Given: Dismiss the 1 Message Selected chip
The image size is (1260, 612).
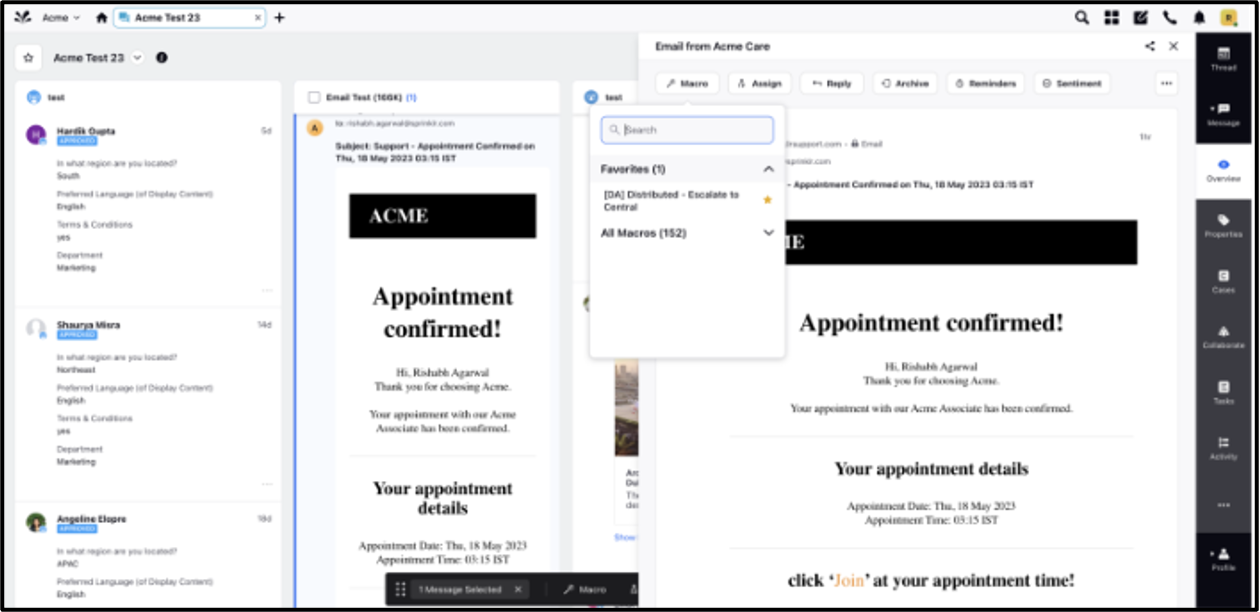Looking at the screenshot, I should tap(518, 590).
